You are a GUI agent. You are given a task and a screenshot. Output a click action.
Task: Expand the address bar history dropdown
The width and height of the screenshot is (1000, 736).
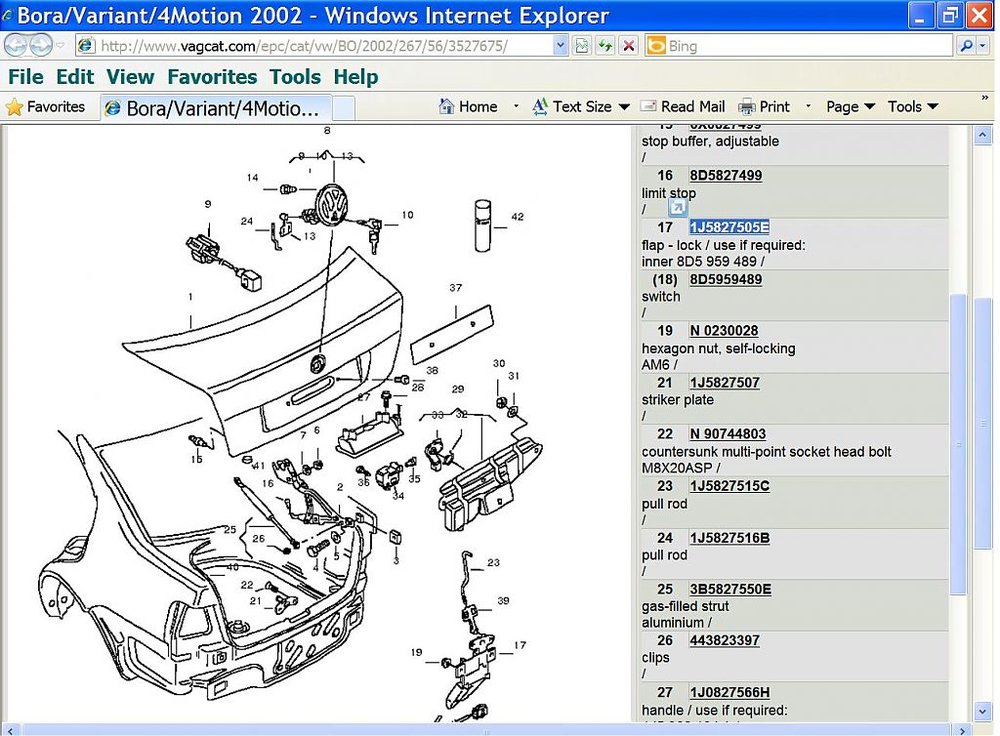pos(560,46)
